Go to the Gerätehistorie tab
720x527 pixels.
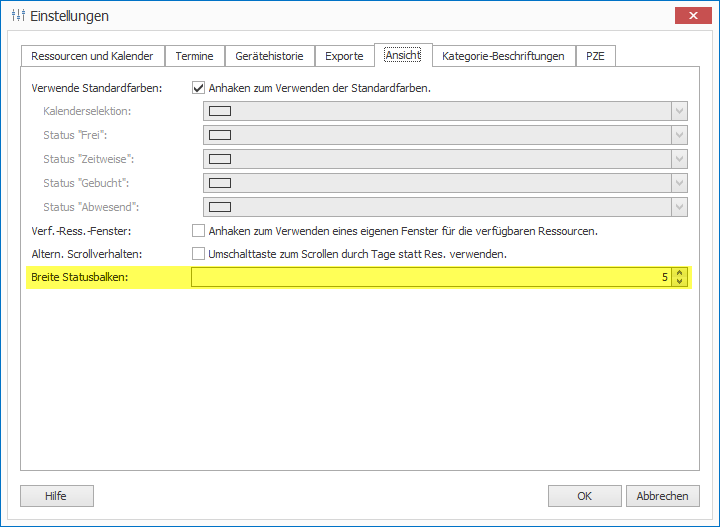pyautogui.click(x=269, y=56)
